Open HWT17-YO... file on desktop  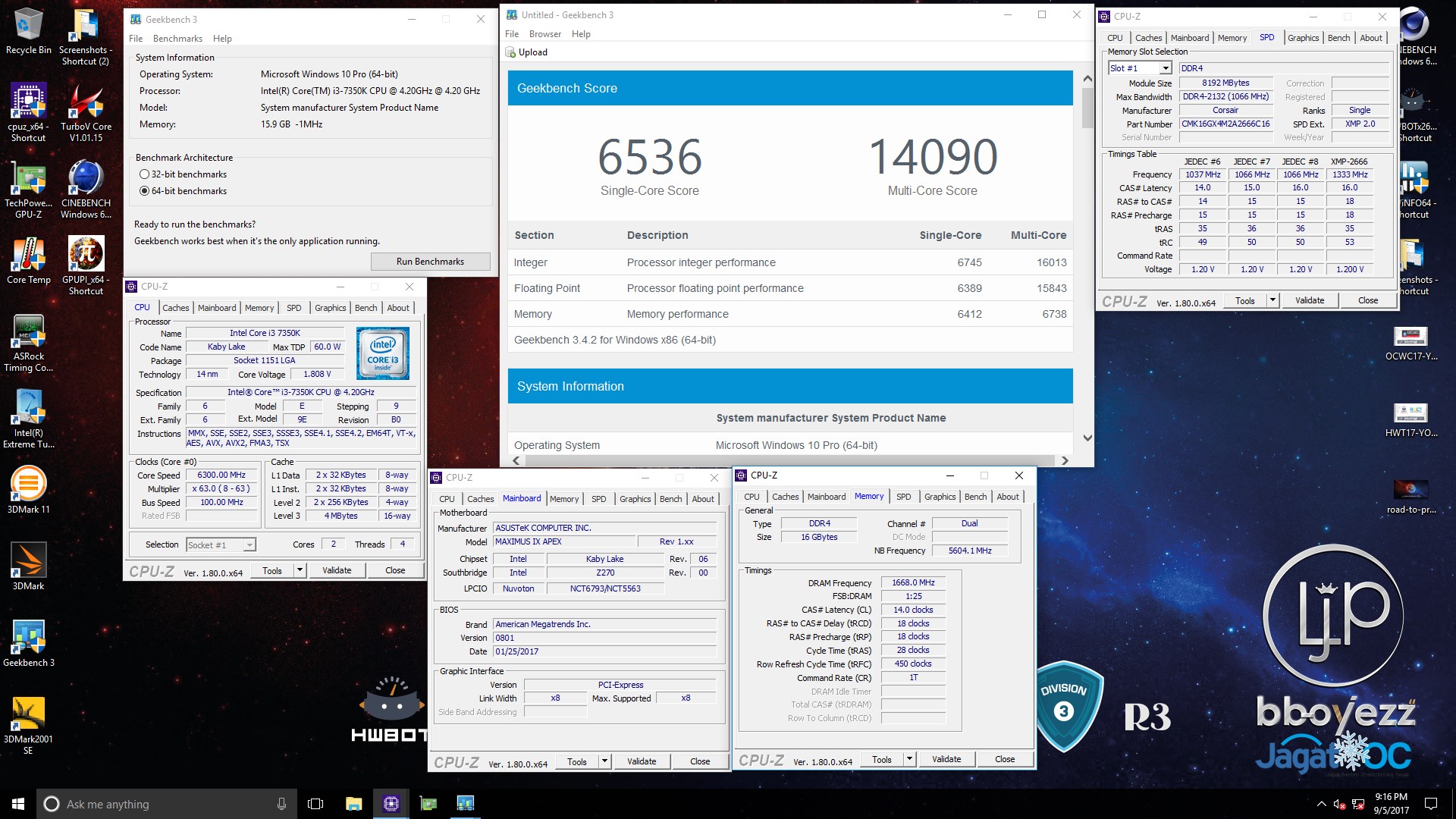pyautogui.click(x=1410, y=419)
